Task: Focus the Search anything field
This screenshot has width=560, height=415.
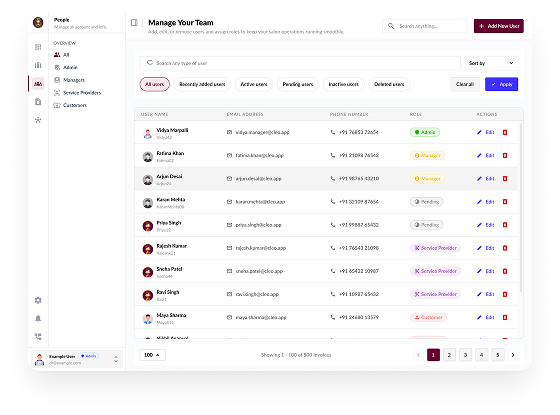Action: [x=425, y=26]
